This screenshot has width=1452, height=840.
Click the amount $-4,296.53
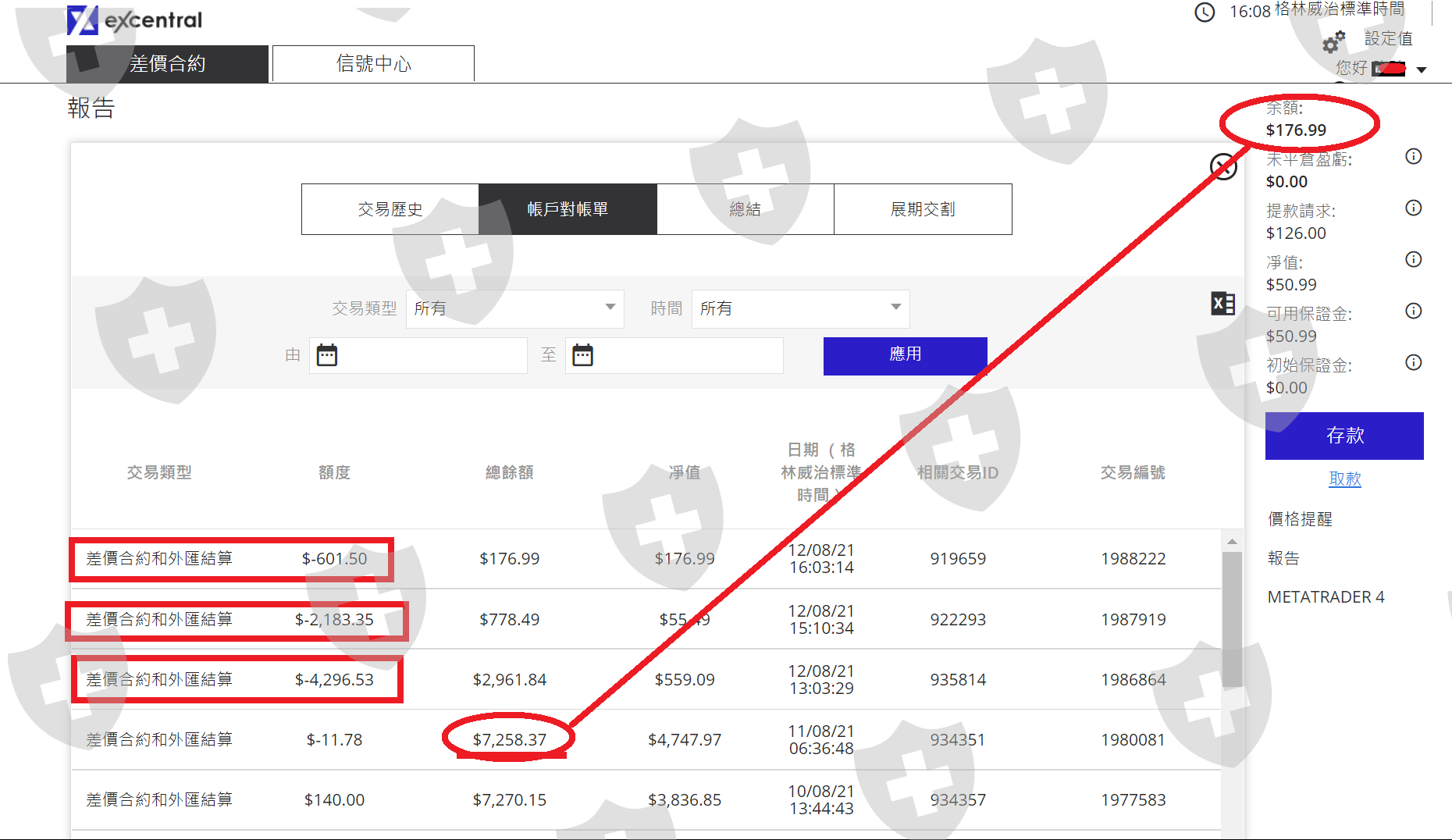coord(334,680)
